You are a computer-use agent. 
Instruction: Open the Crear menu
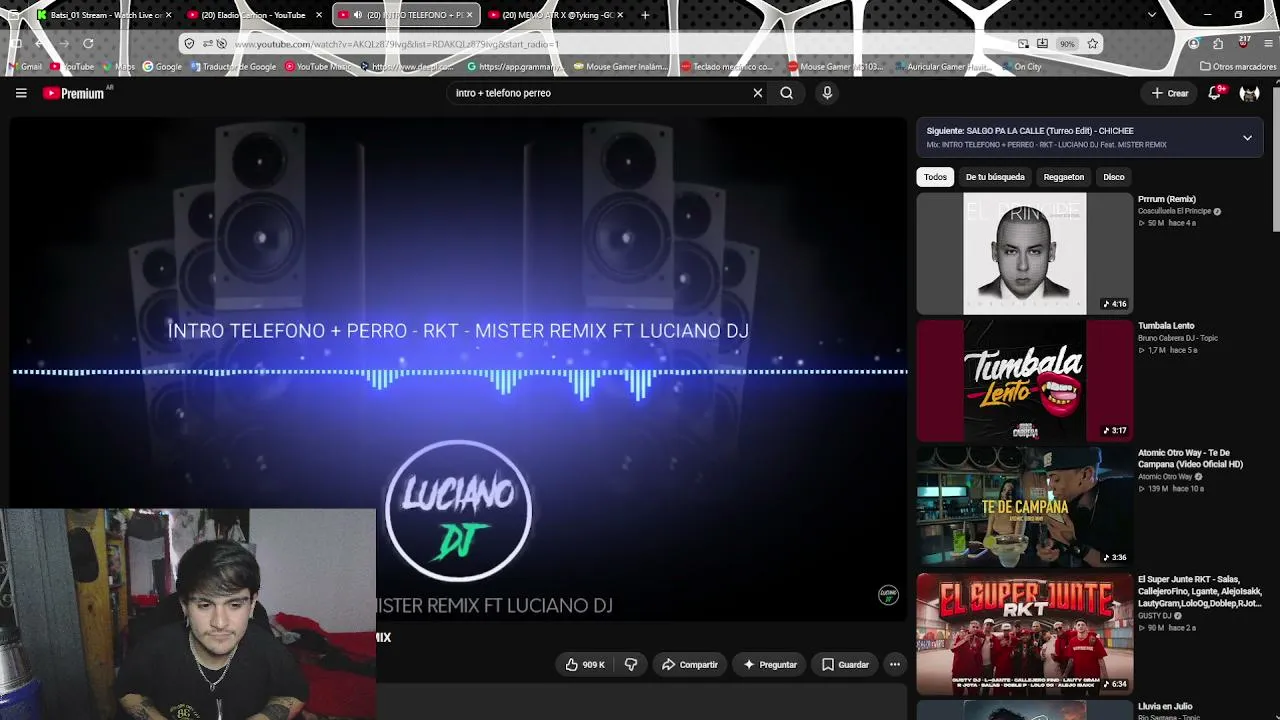(x=1170, y=93)
